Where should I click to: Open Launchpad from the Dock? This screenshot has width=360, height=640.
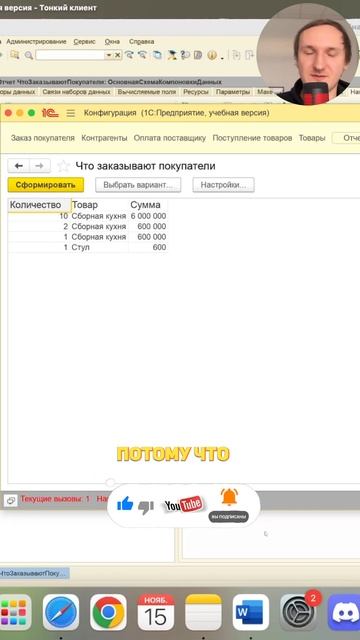point(15,613)
